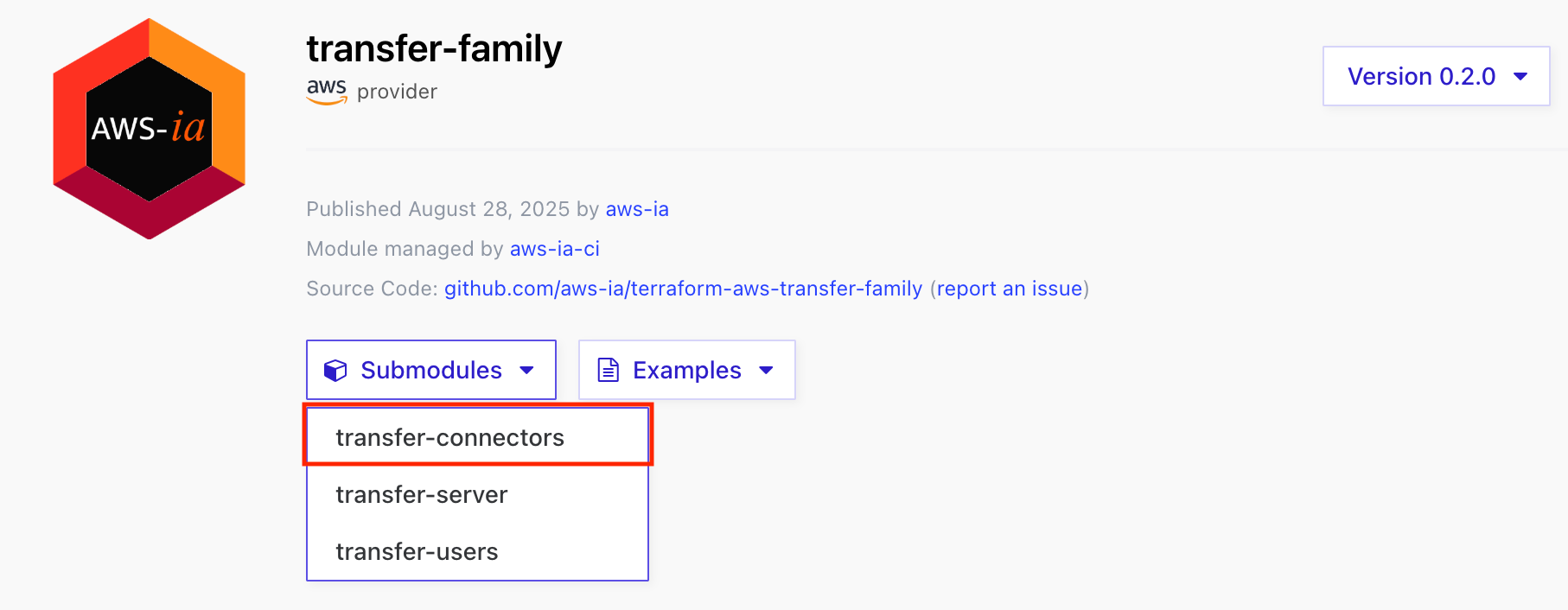The width and height of the screenshot is (1568, 610).
Task: Click the Published August 28, 2025 text
Action: coord(438,209)
